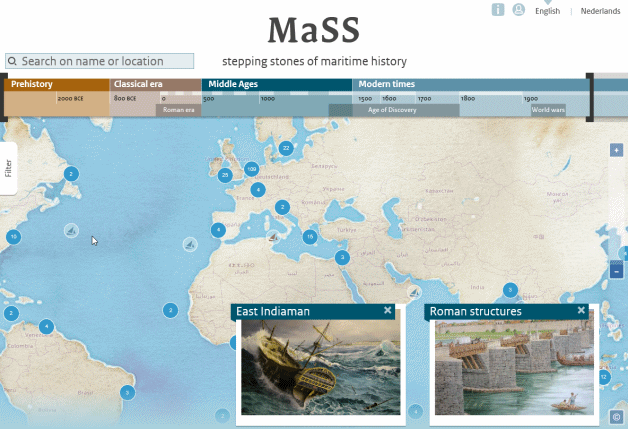Click the search on name or location field

100,61
